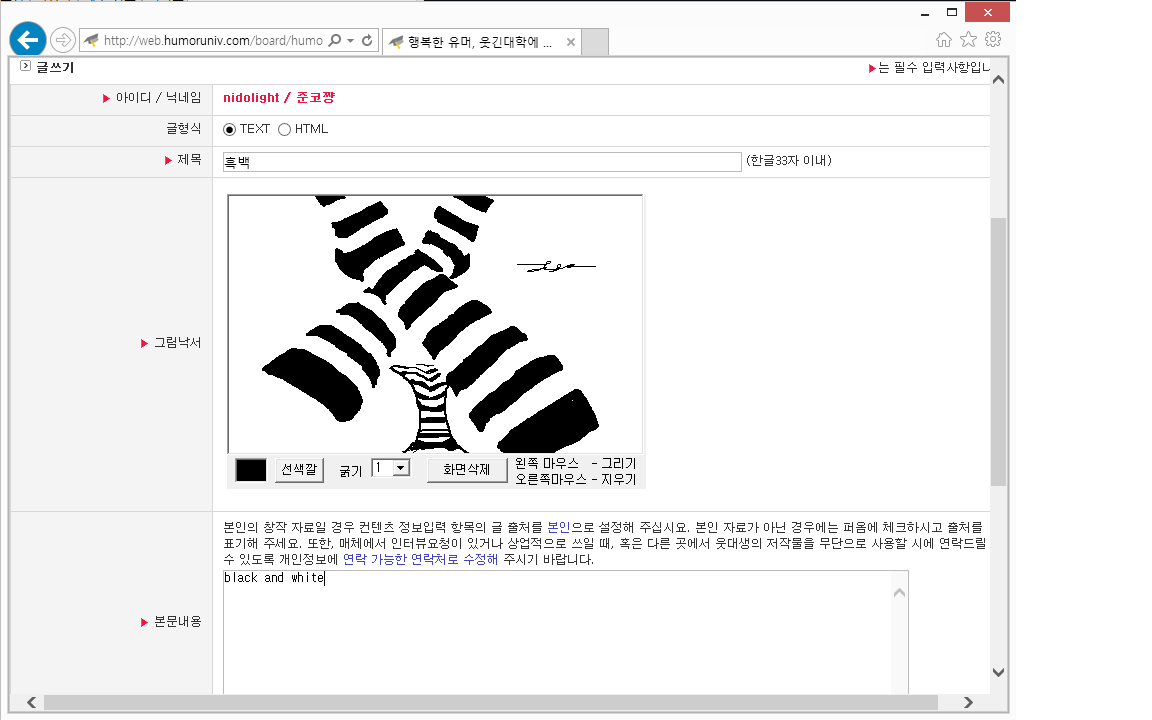Click into the 제목 title input field
The image size is (1152, 720).
(481, 162)
